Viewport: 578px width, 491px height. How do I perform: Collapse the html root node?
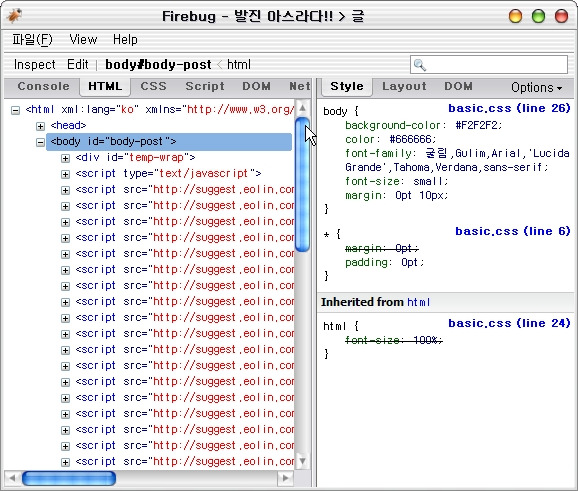click(x=15, y=110)
